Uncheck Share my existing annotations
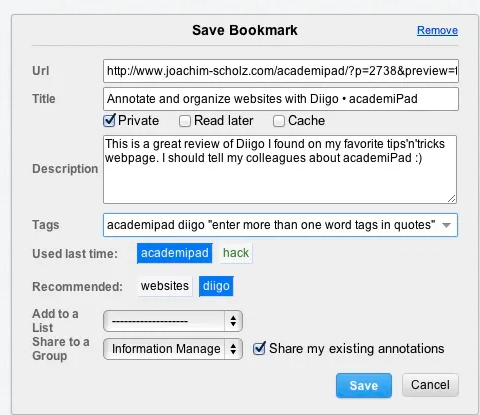 point(259,349)
